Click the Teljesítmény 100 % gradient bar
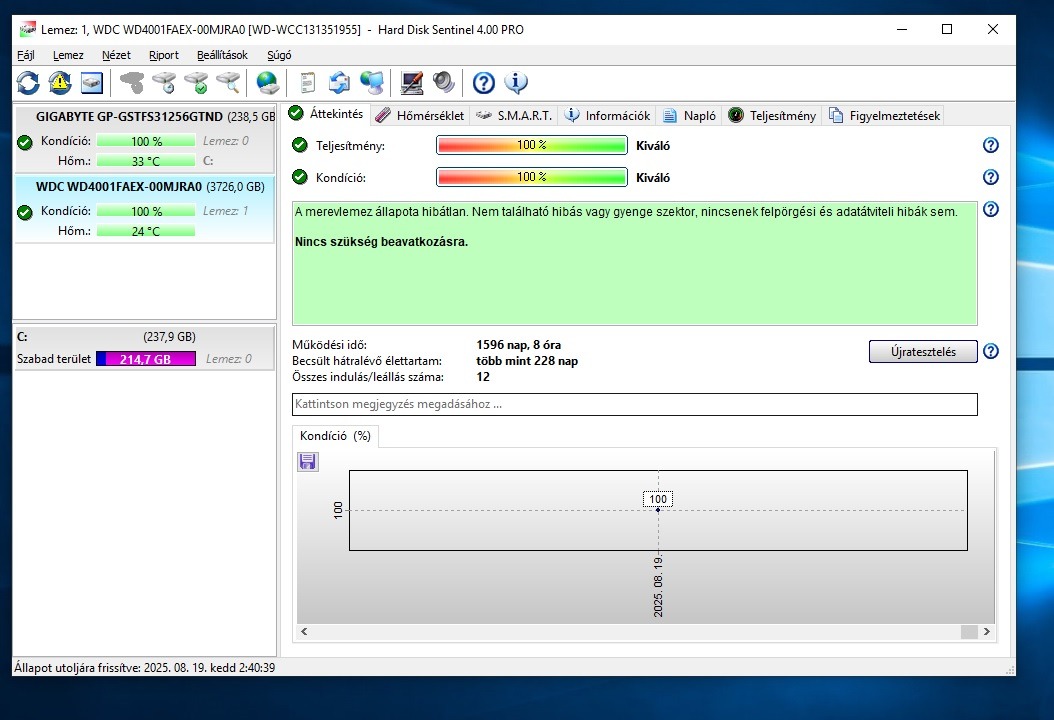 [532, 145]
